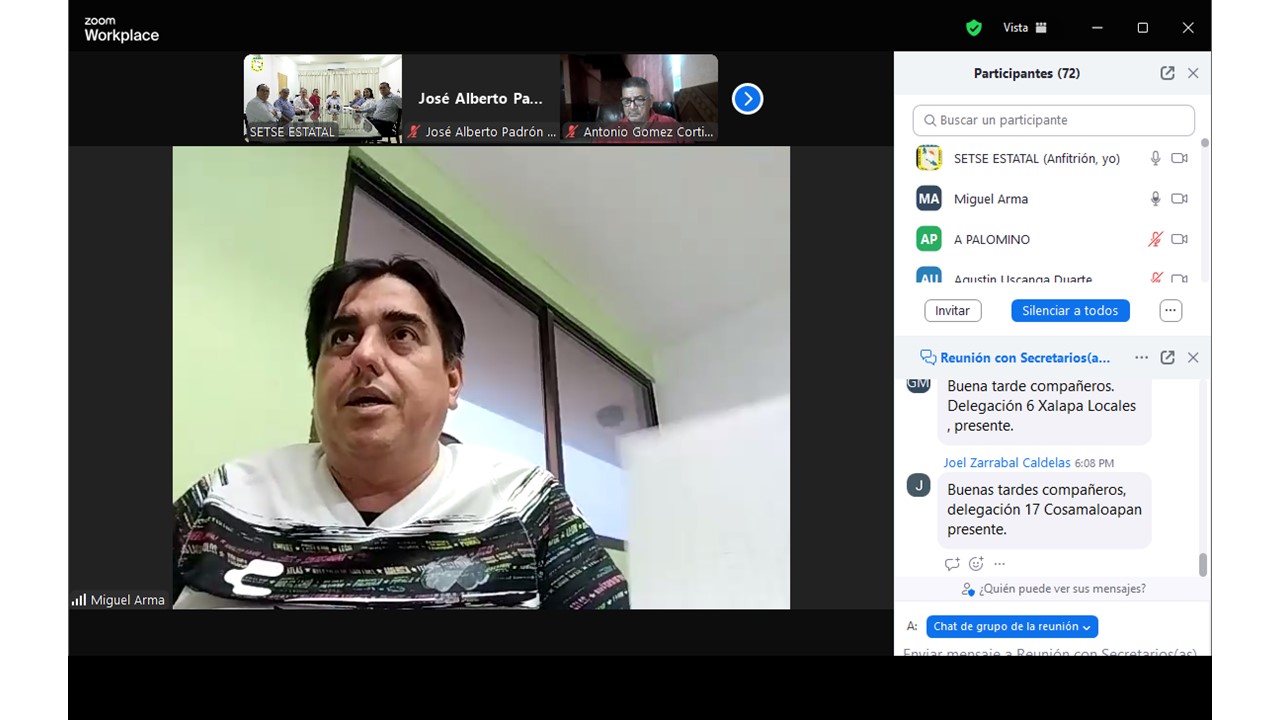
Task: Add emoji reaction to Joel's message
Action: tap(976, 564)
